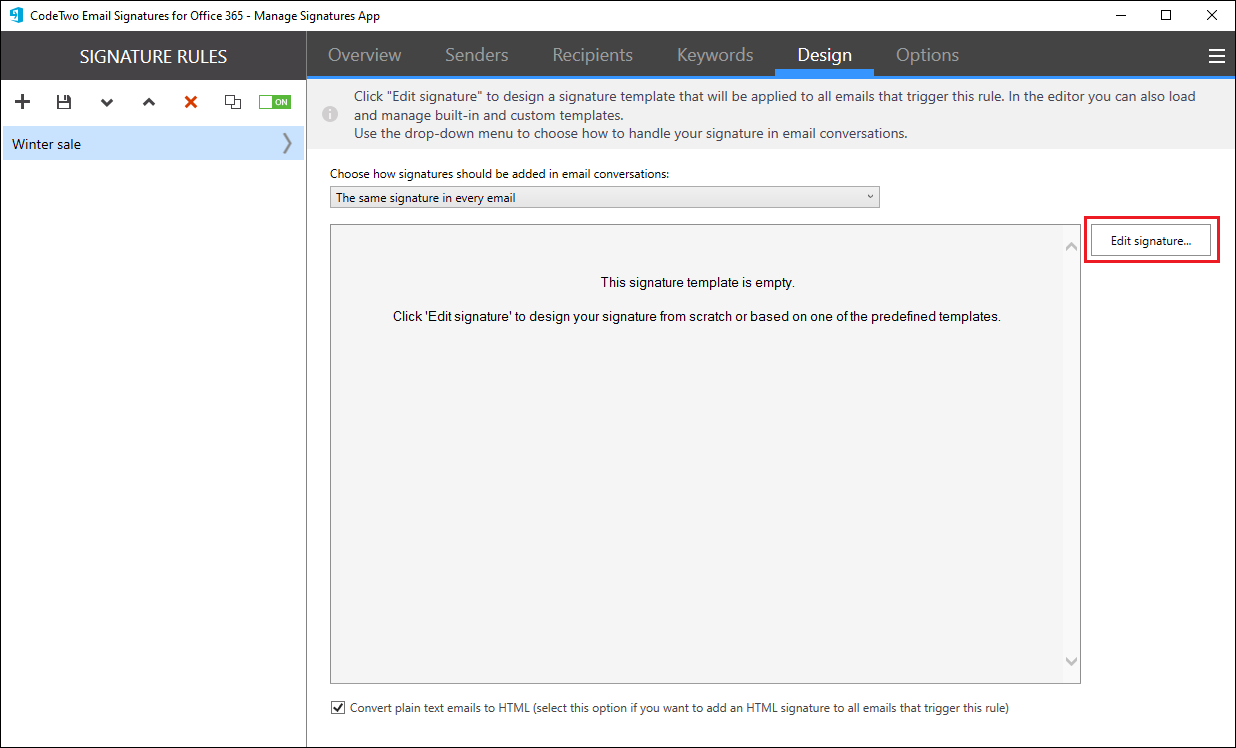
Task: Click the signature template preview scrollbar
Action: click(1070, 450)
